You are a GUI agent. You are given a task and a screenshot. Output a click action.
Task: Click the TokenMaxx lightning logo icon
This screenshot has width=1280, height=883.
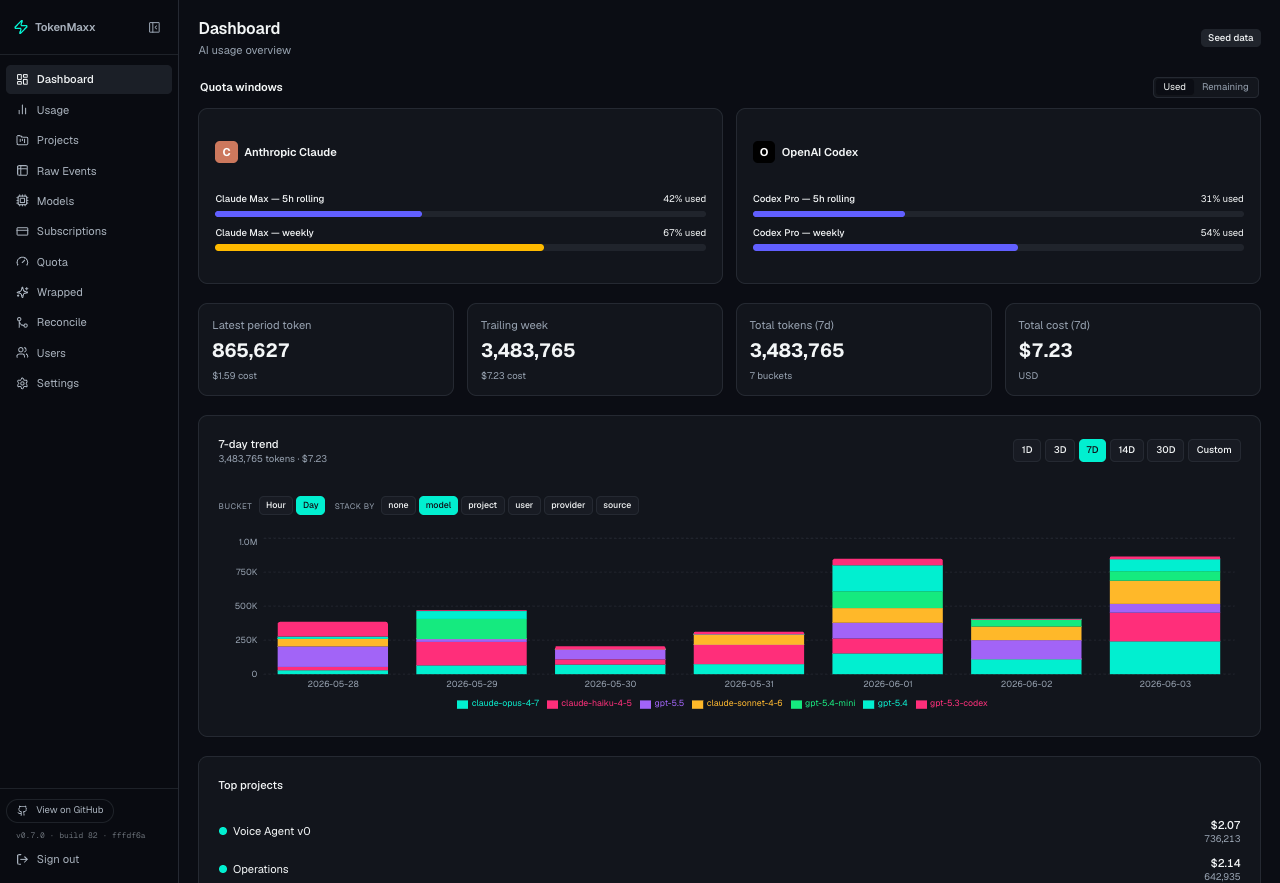point(21,27)
